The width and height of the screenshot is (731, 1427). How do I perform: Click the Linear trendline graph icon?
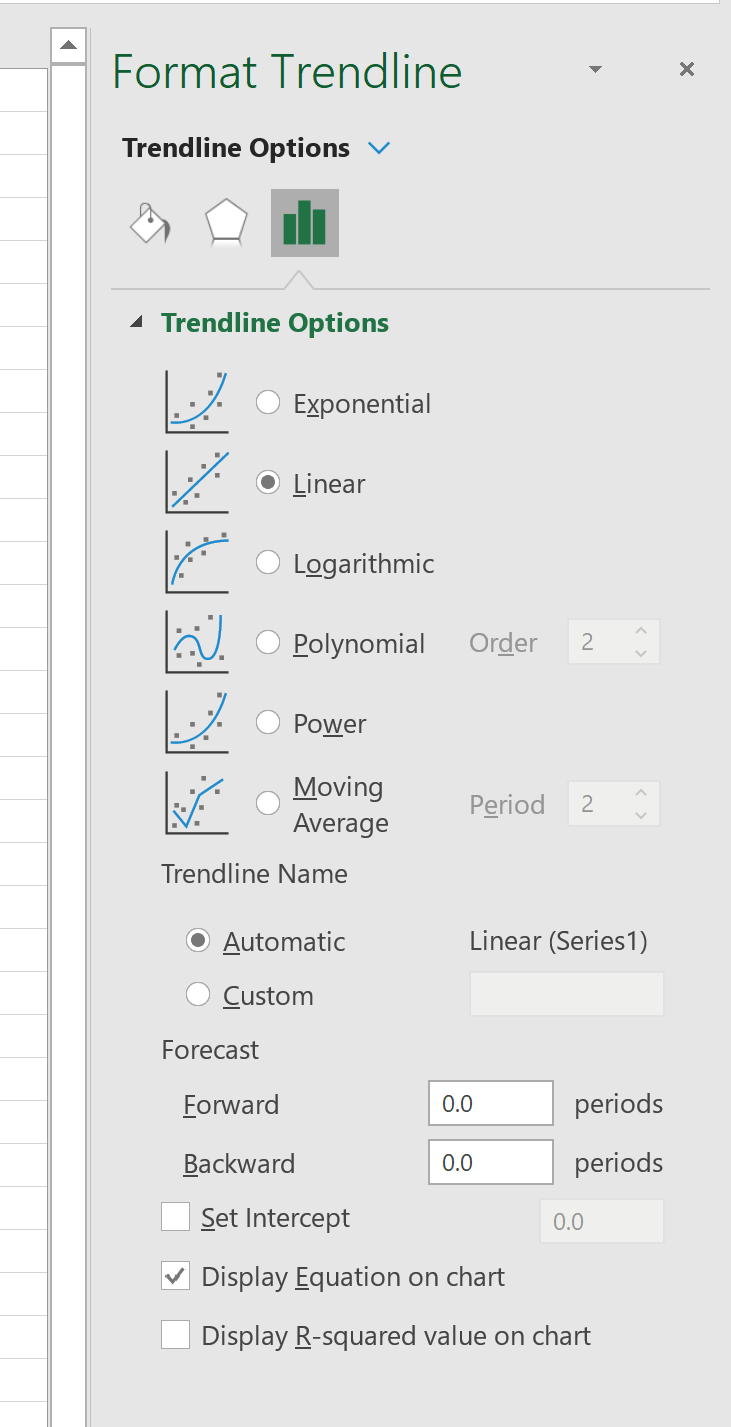click(x=197, y=482)
